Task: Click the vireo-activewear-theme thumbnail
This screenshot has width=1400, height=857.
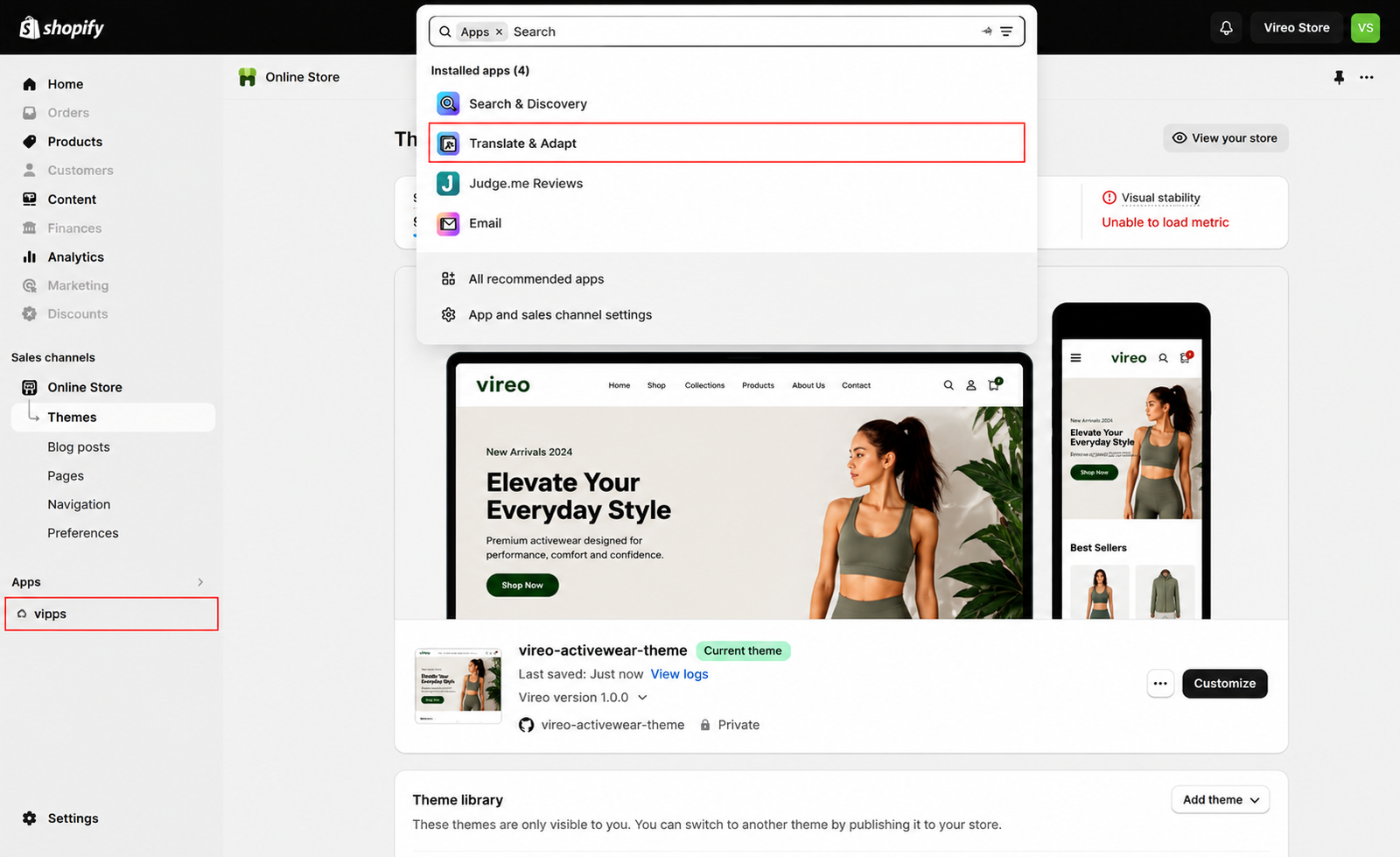Action: coord(458,685)
